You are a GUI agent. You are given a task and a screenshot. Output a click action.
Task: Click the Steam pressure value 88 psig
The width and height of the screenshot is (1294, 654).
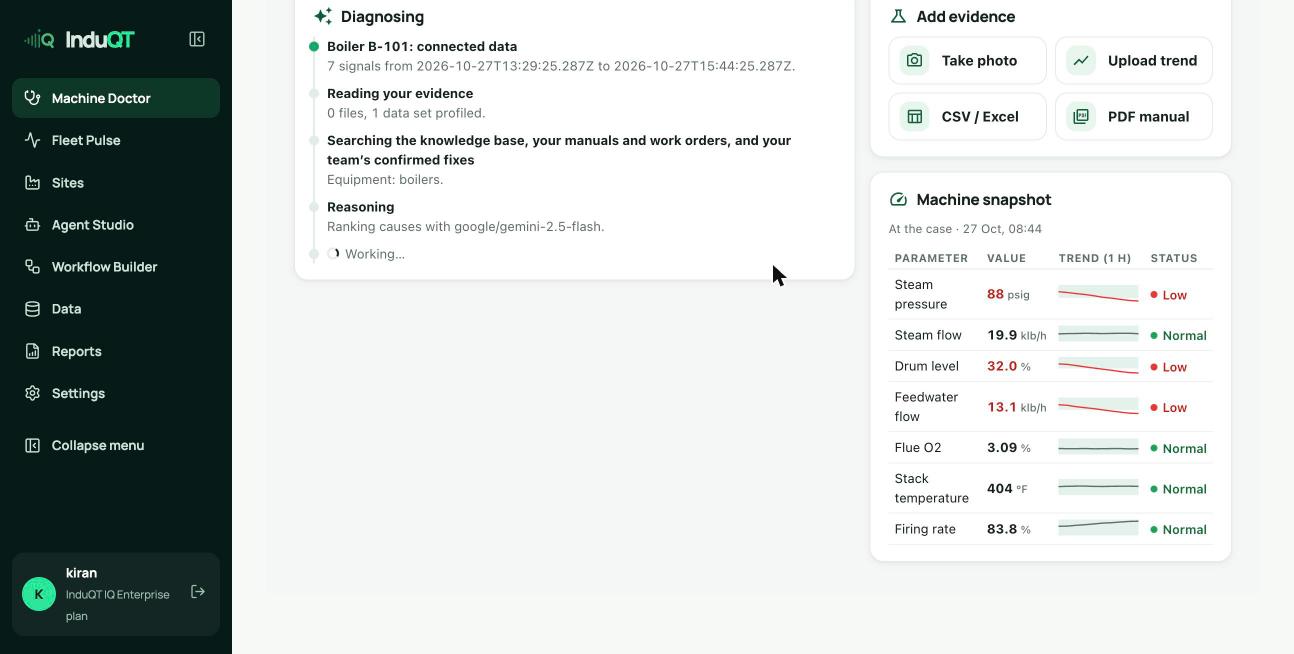tap(1008, 294)
